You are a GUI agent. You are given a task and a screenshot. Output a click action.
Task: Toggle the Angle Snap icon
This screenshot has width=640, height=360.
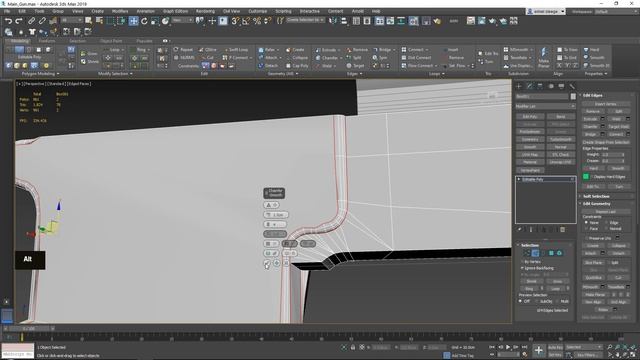click(246, 21)
